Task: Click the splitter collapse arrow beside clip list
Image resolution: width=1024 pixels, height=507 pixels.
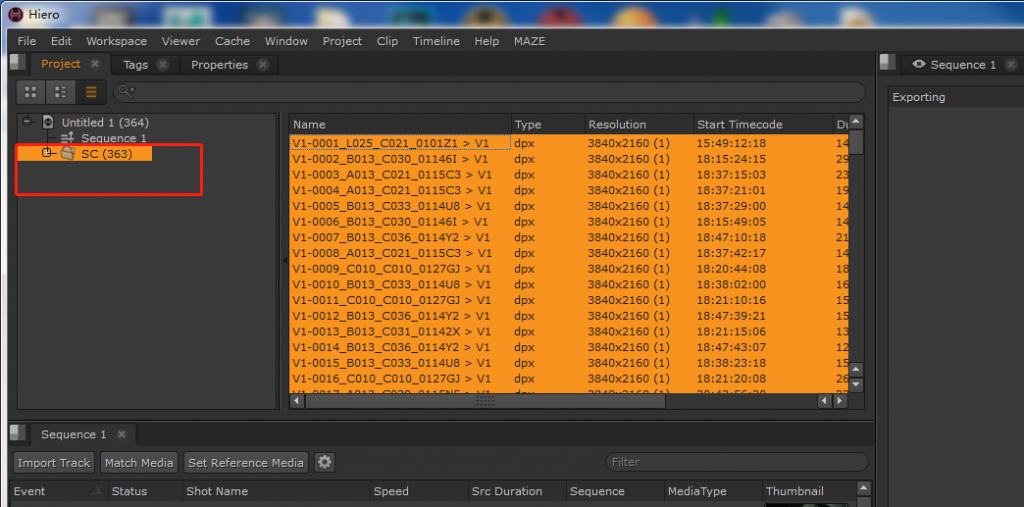Action: pyautogui.click(x=284, y=261)
